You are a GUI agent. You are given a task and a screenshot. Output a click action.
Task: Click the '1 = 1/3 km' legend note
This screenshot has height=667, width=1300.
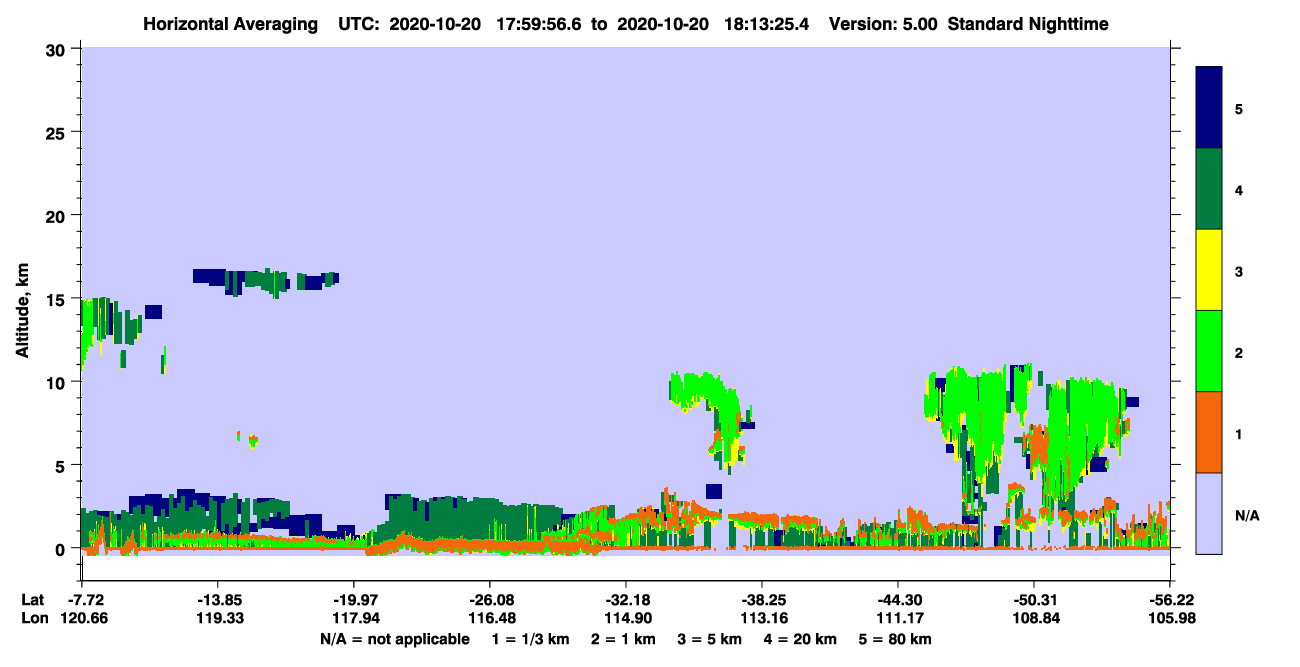533,639
